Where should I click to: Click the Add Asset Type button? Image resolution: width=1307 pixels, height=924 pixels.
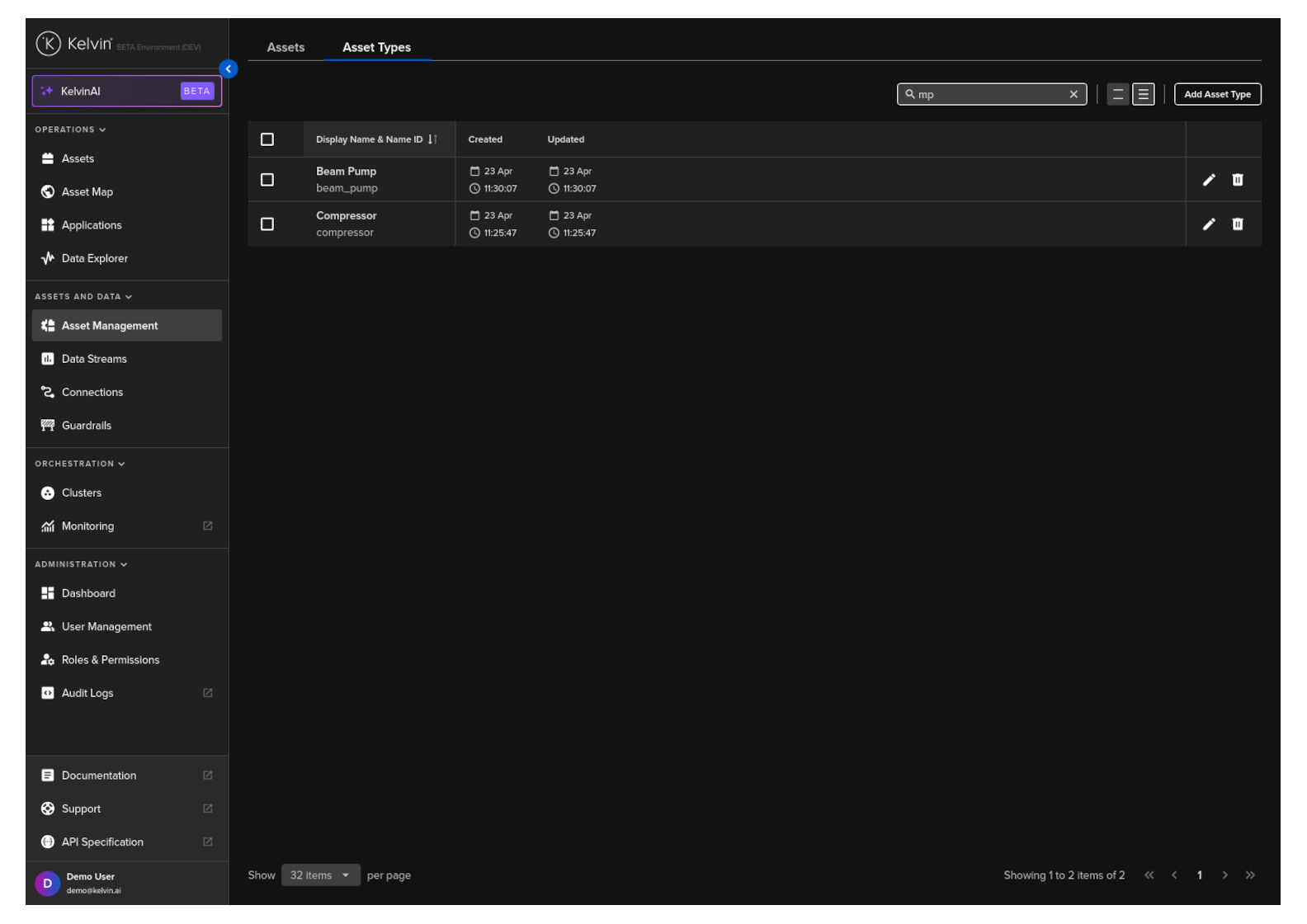point(1217,95)
